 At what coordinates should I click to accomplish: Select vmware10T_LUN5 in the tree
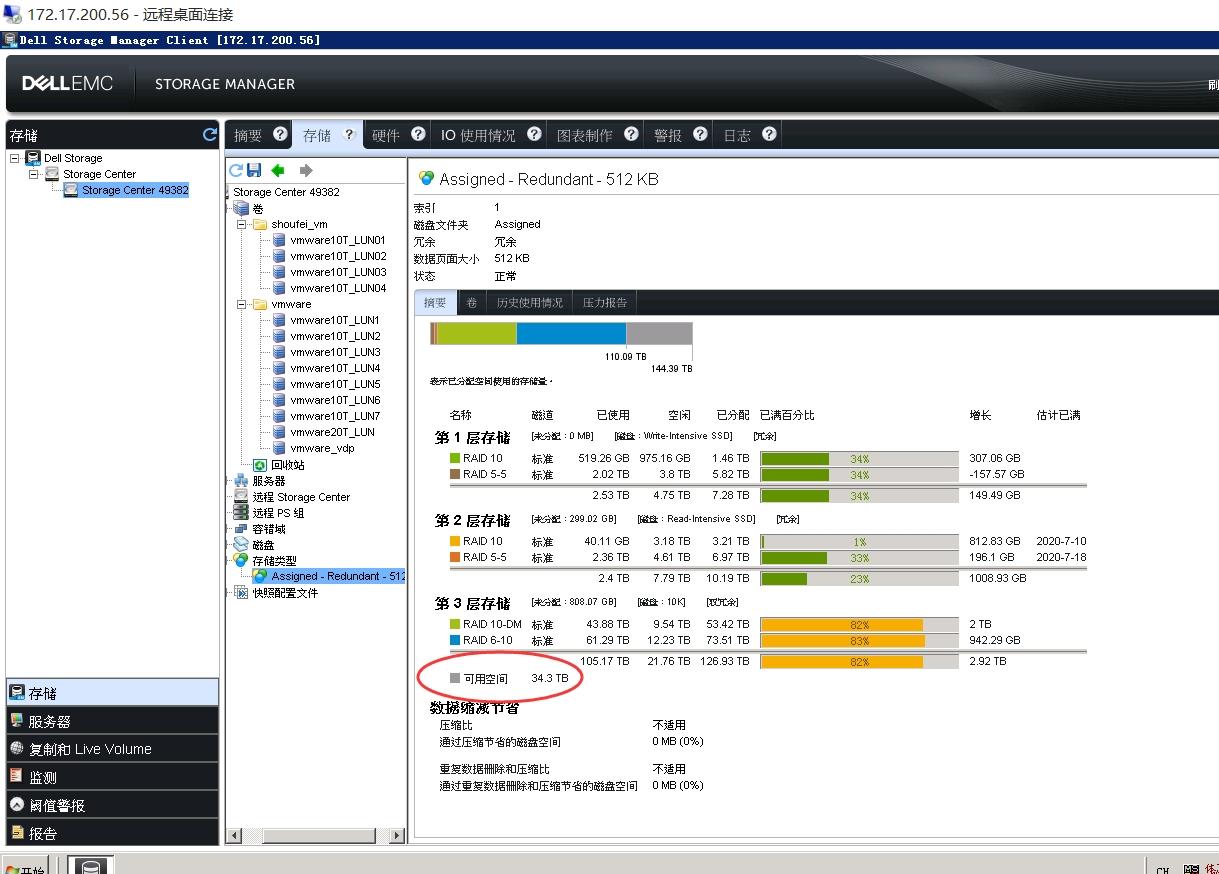(335, 384)
